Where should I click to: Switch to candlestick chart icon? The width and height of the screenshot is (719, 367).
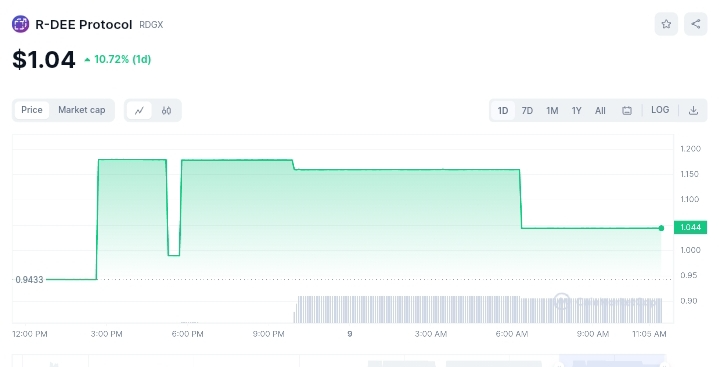[x=166, y=111]
